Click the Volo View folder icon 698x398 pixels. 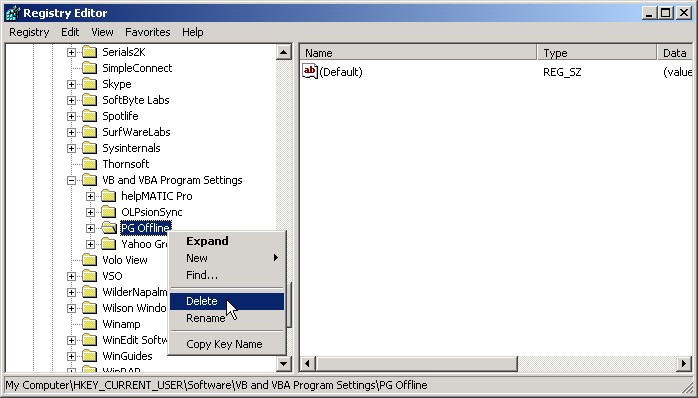[89, 260]
